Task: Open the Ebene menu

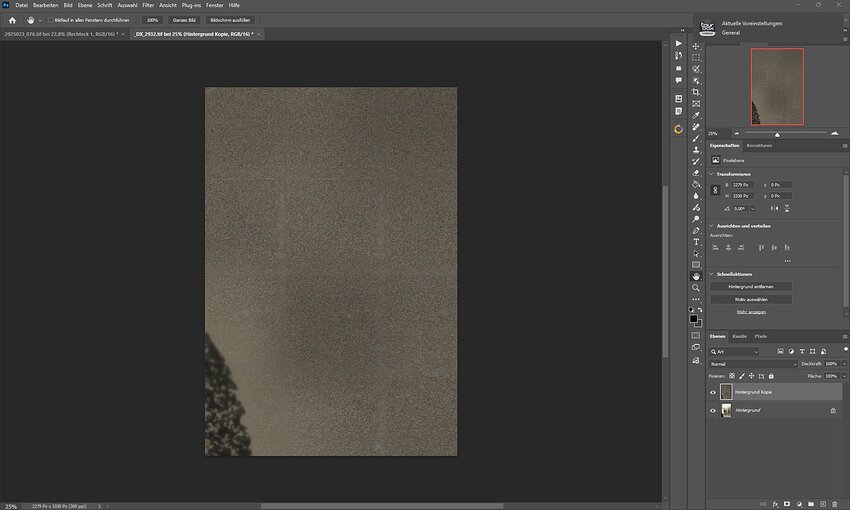Action: pyautogui.click(x=85, y=5)
